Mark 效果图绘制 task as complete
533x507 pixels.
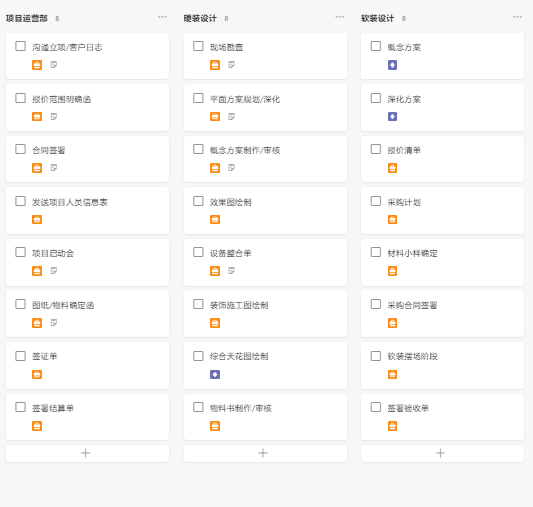point(198,201)
